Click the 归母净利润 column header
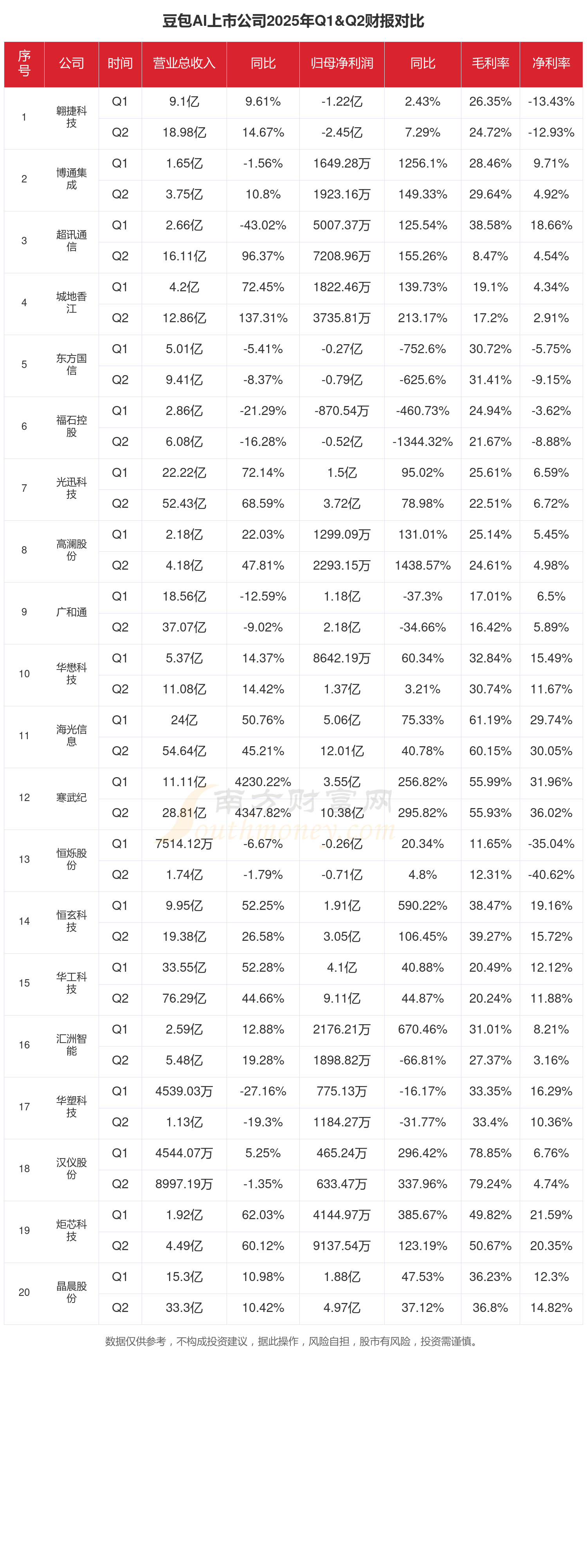The image size is (587, 1568). pyautogui.click(x=341, y=63)
